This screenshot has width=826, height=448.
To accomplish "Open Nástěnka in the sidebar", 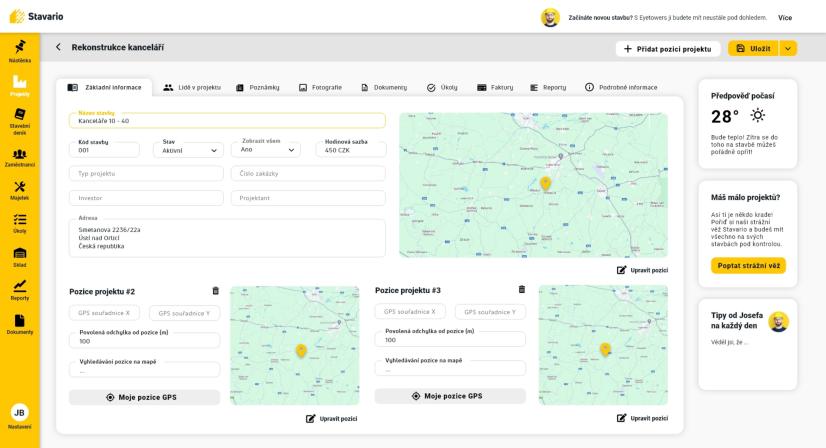I will pyautogui.click(x=19, y=51).
